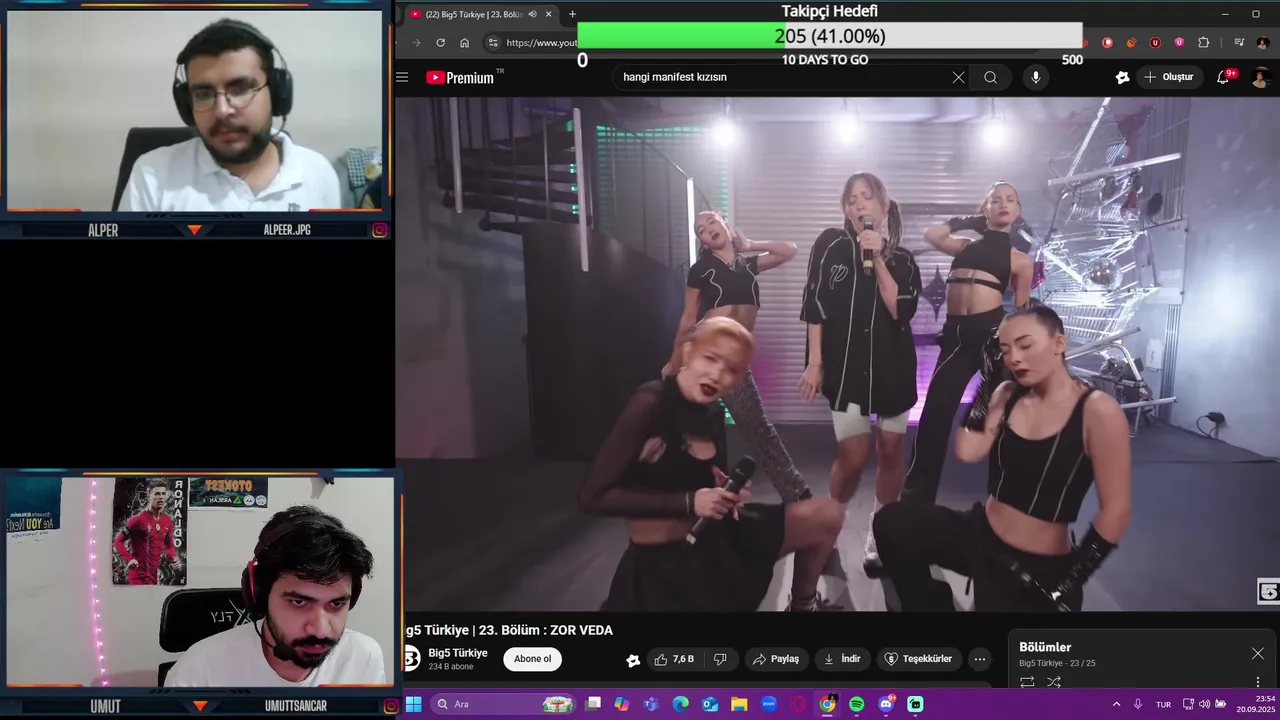Image resolution: width=1280 pixels, height=720 pixels.
Task: Go to YouTube Premium home logo
Action: [460, 77]
